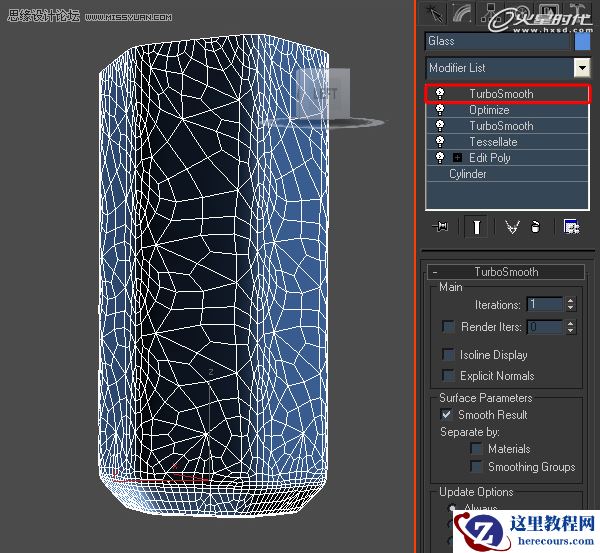The width and height of the screenshot is (600, 553).
Task: Toggle lightbulb for the Edit Poly modifier
Action: pyautogui.click(x=440, y=158)
